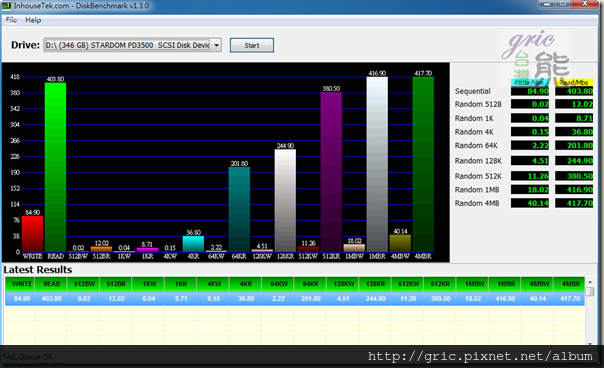Click the DiskBenchmark app icon in title bar
This screenshot has width=604, height=368.
[7, 5]
